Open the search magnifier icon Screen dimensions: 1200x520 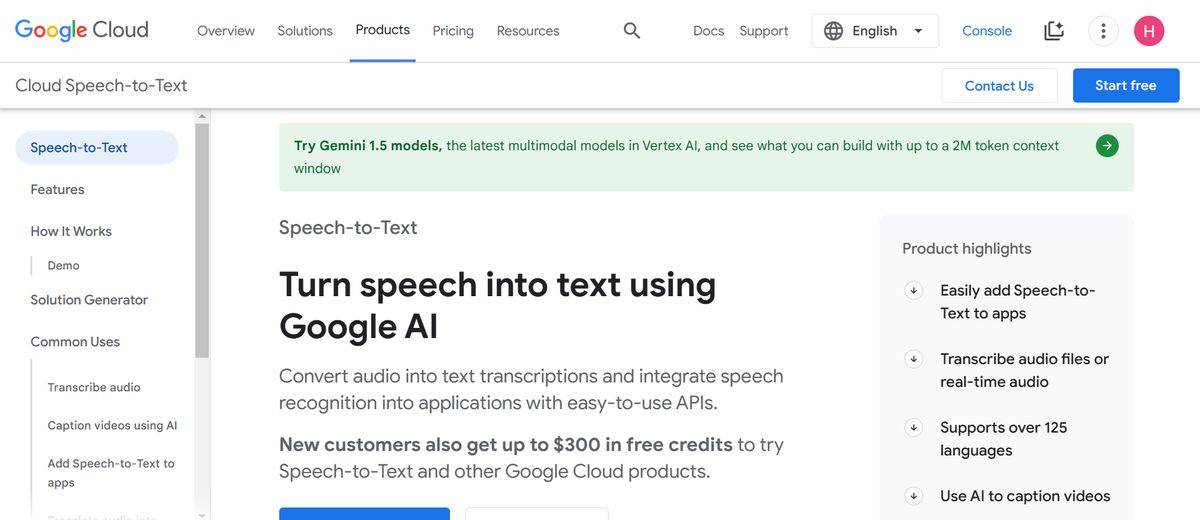click(x=632, y=31)
